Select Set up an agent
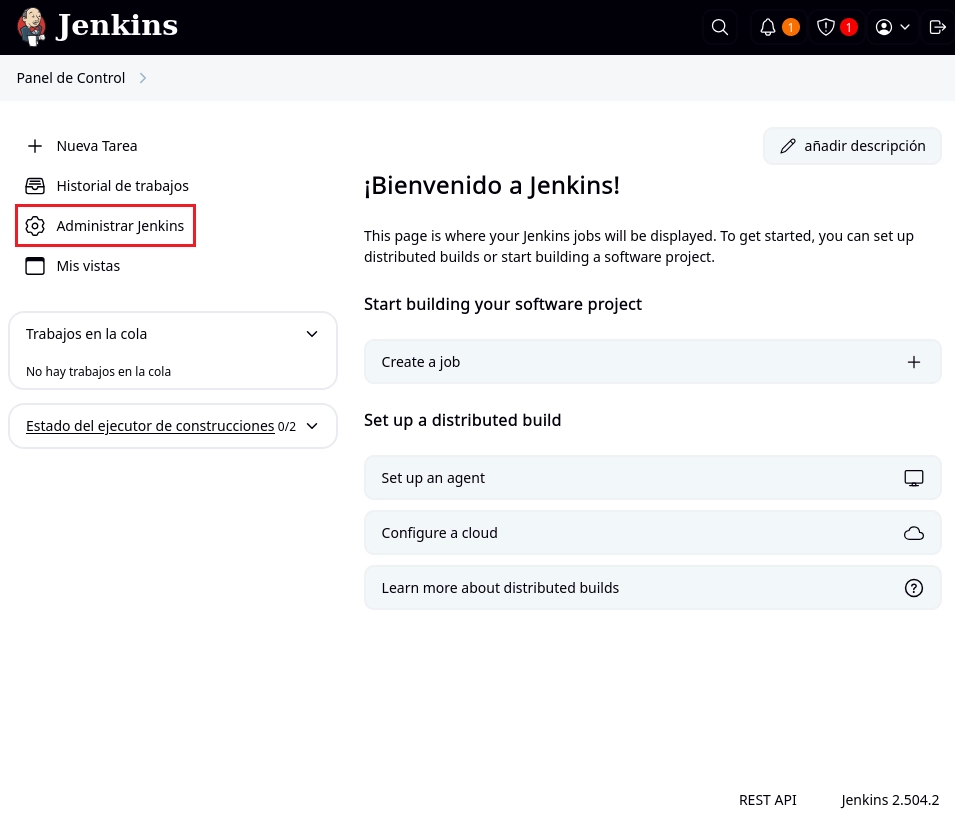 (x=652, y=478)
